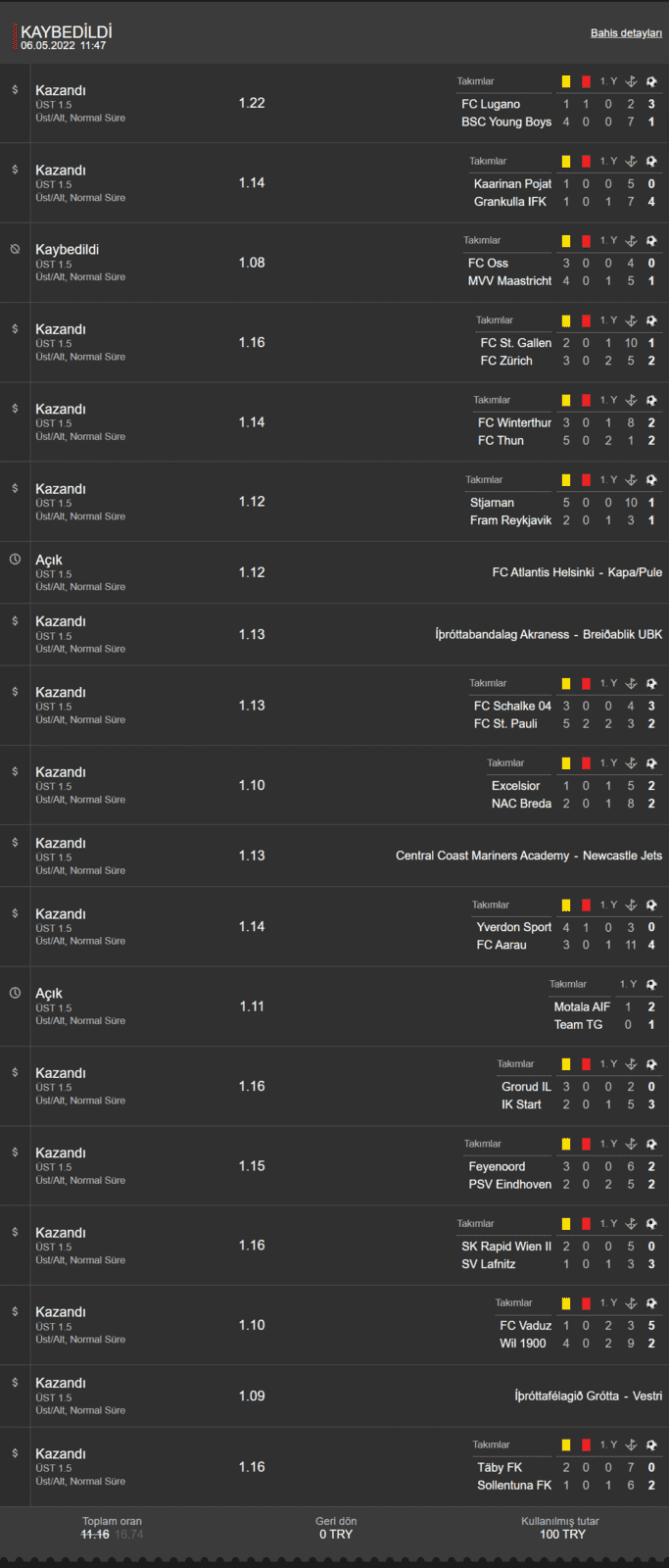
Task: Click the yellow card icon in FC Lugano header
Action: tap(566, 81)
